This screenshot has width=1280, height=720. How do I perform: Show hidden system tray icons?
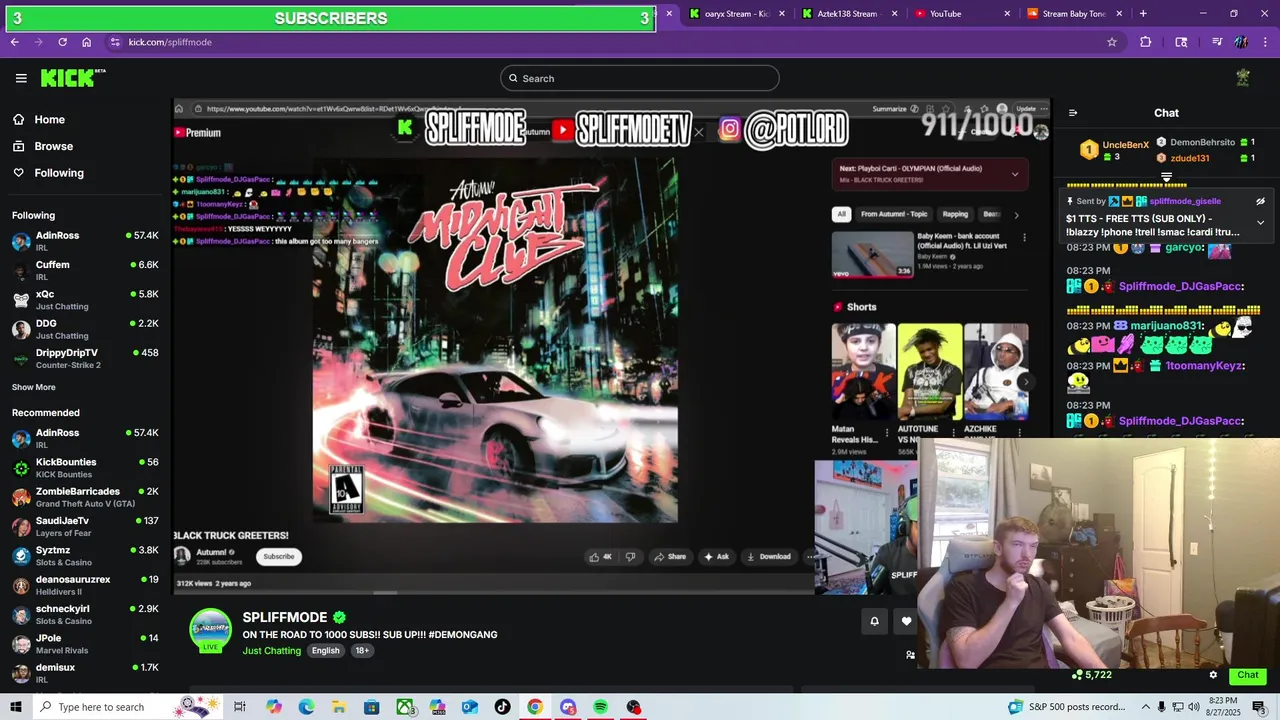1146,707
